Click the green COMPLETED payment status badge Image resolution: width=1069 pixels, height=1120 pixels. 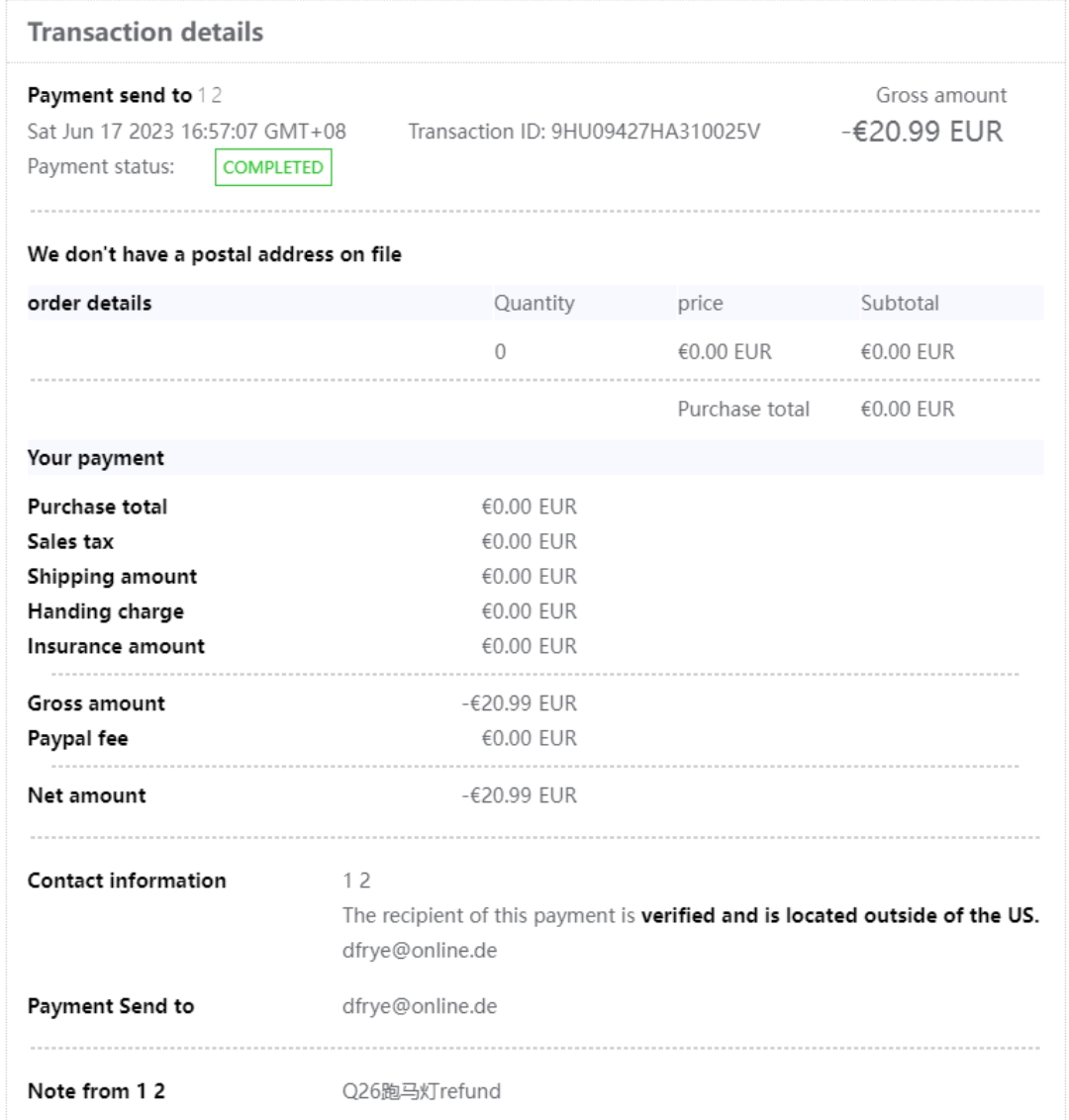[x=273, y=167]
